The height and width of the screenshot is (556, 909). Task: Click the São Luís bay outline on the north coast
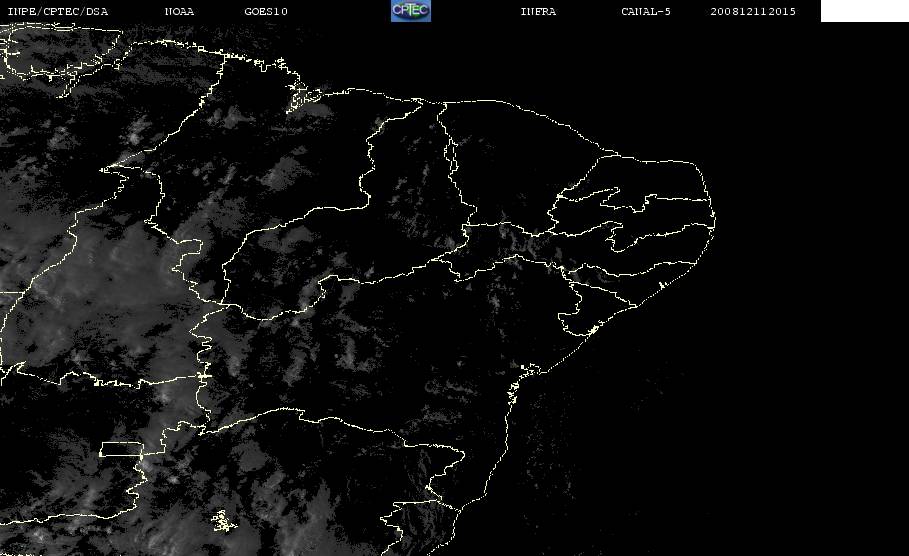click(x=300, y=97)
